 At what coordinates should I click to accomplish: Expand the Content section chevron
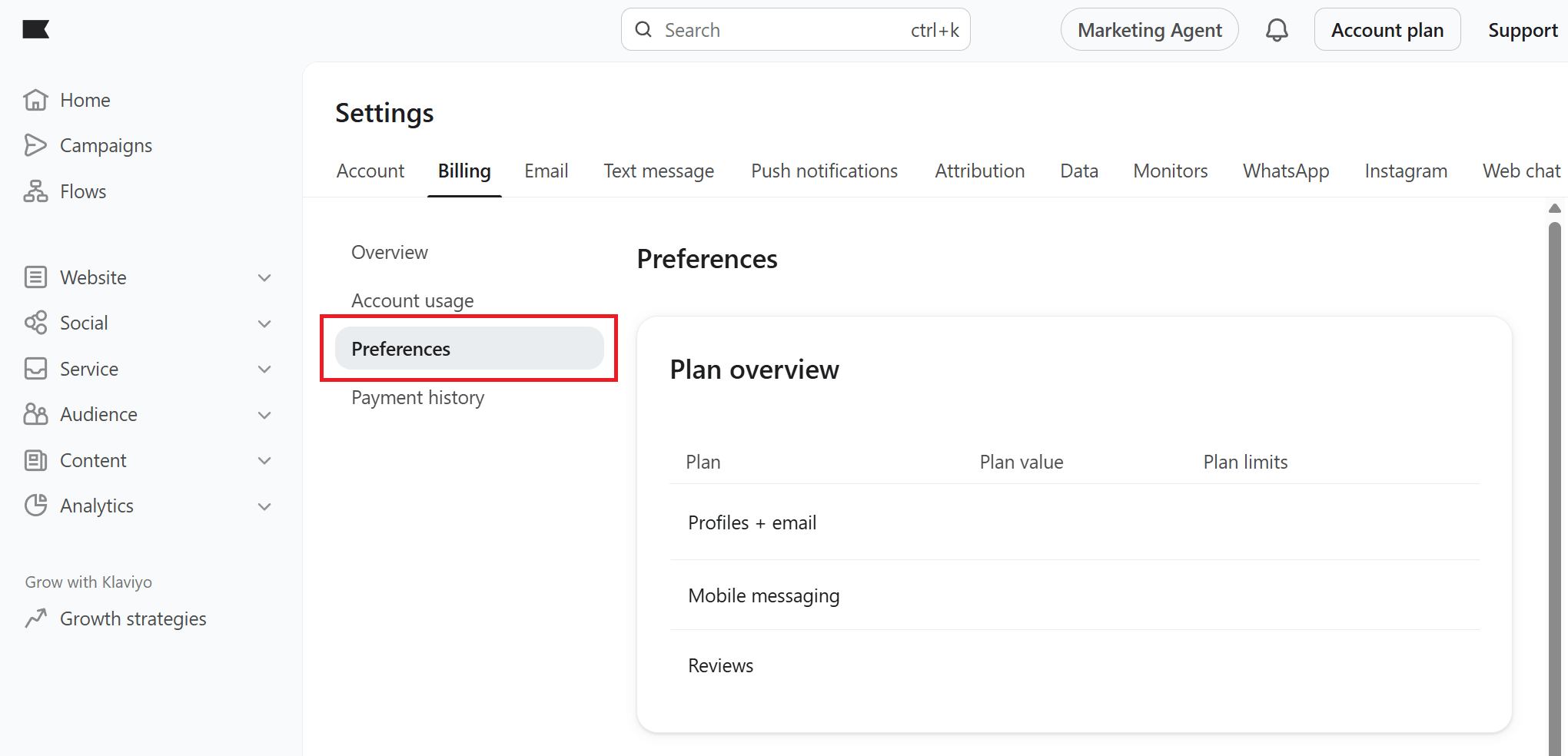264,460
